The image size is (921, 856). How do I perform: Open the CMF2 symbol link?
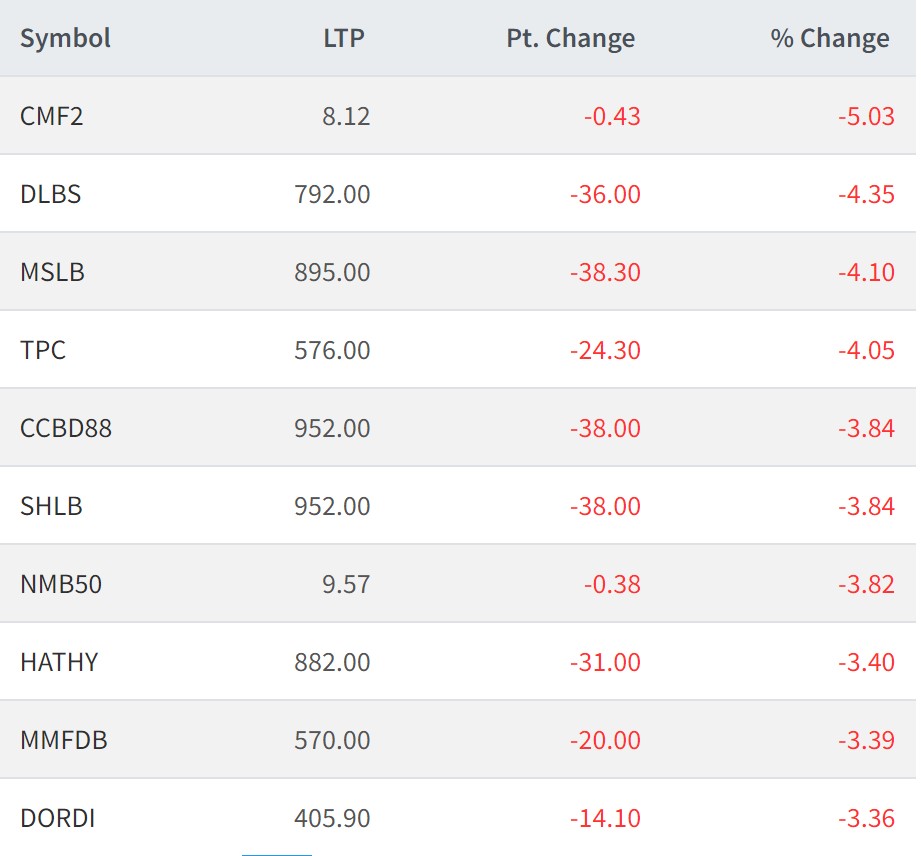52,116
